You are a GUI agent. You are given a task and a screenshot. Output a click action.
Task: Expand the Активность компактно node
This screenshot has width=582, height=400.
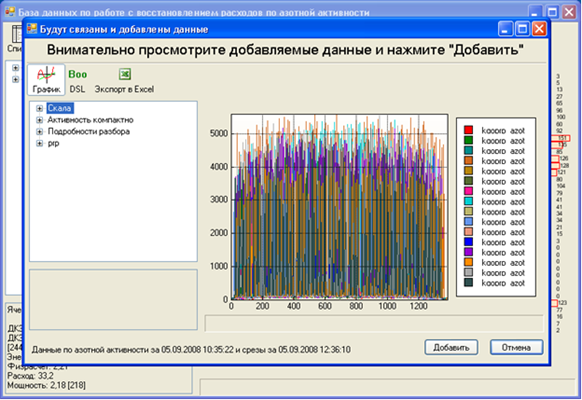coord(39,120)
